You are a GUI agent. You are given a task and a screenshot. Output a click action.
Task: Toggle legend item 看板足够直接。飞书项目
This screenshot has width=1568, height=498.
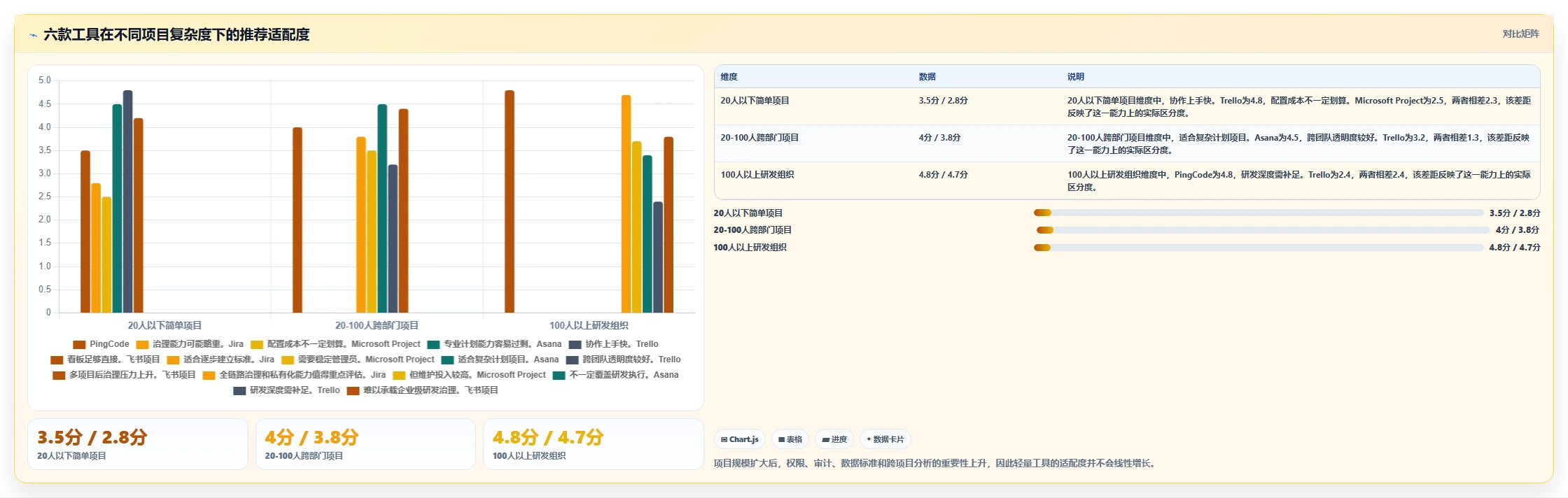(105, 360)
